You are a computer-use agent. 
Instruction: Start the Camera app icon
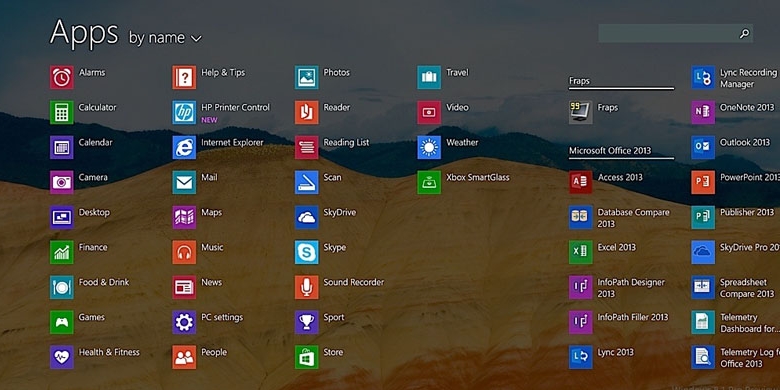click(x=62, y=182)
